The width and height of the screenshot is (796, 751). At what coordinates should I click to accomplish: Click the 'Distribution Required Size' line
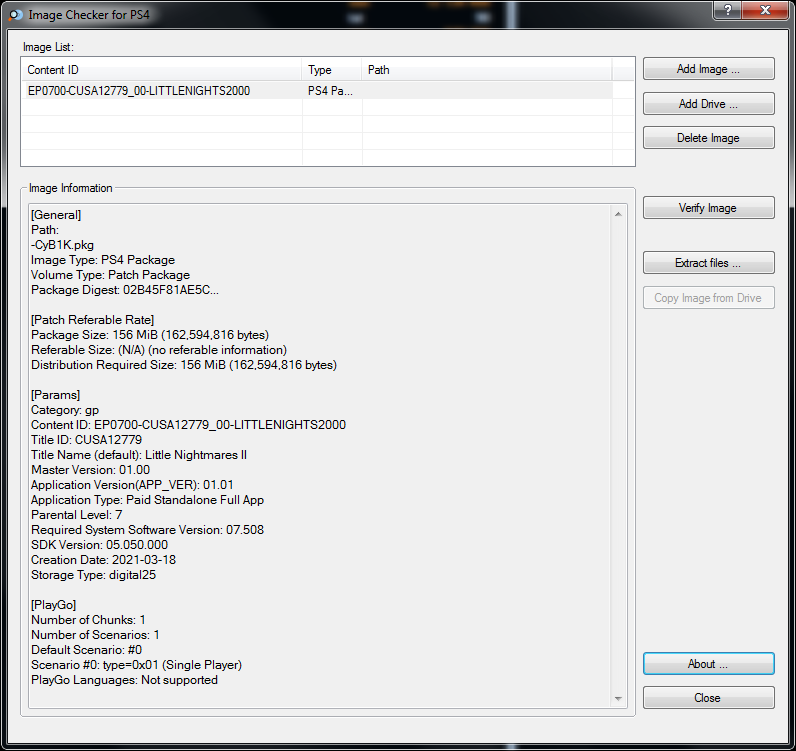coord(184,365)
